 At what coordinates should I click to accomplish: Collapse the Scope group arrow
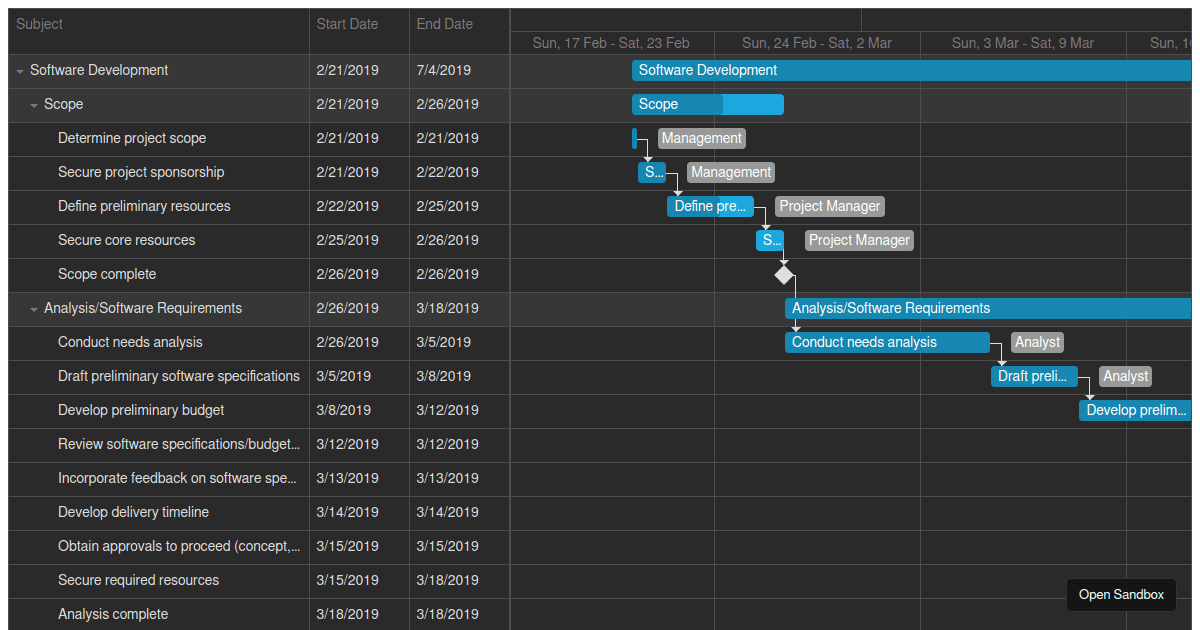(x=34, y=105)
